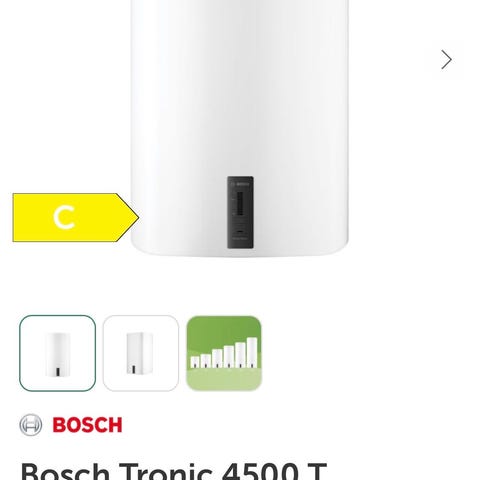Click the small Bosch logo on the heater panel
The height and width of the screenshot is (480, 480).
tap(241, 184)
